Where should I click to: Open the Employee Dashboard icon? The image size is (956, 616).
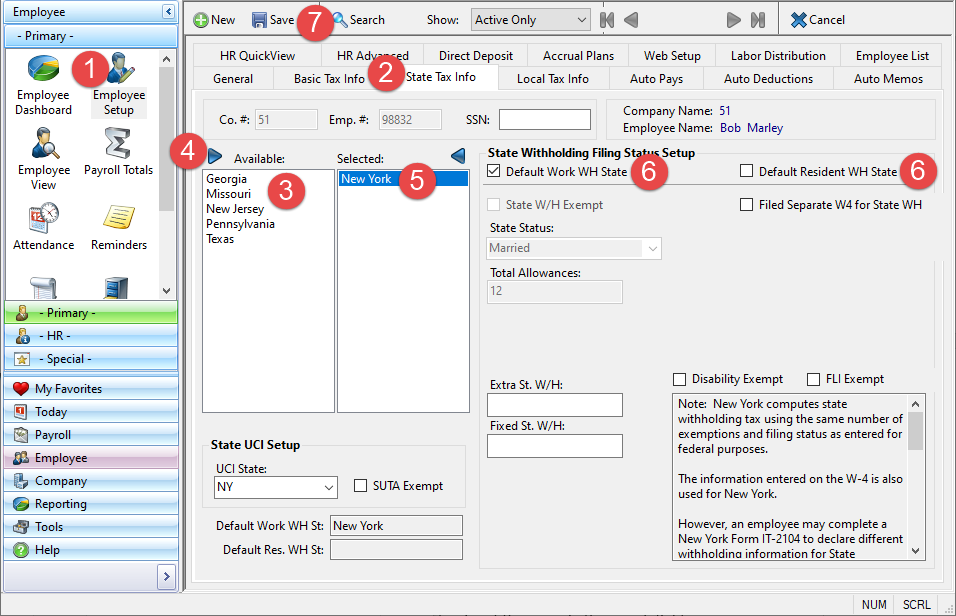pos(43,85)
